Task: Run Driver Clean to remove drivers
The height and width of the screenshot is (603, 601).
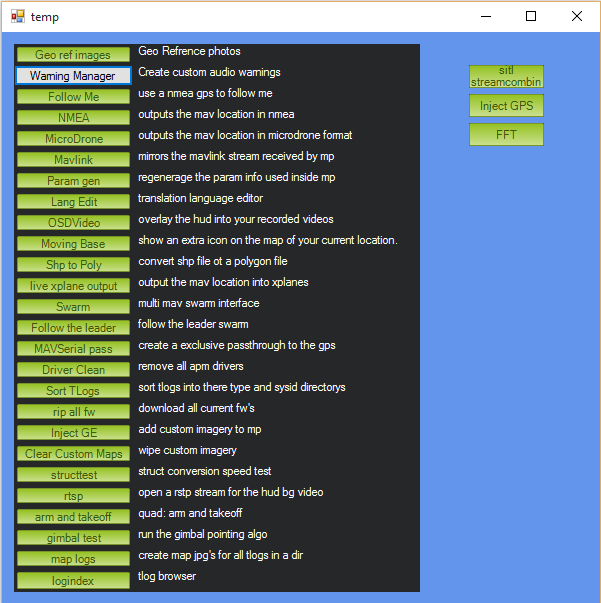Action: (73, 370)
